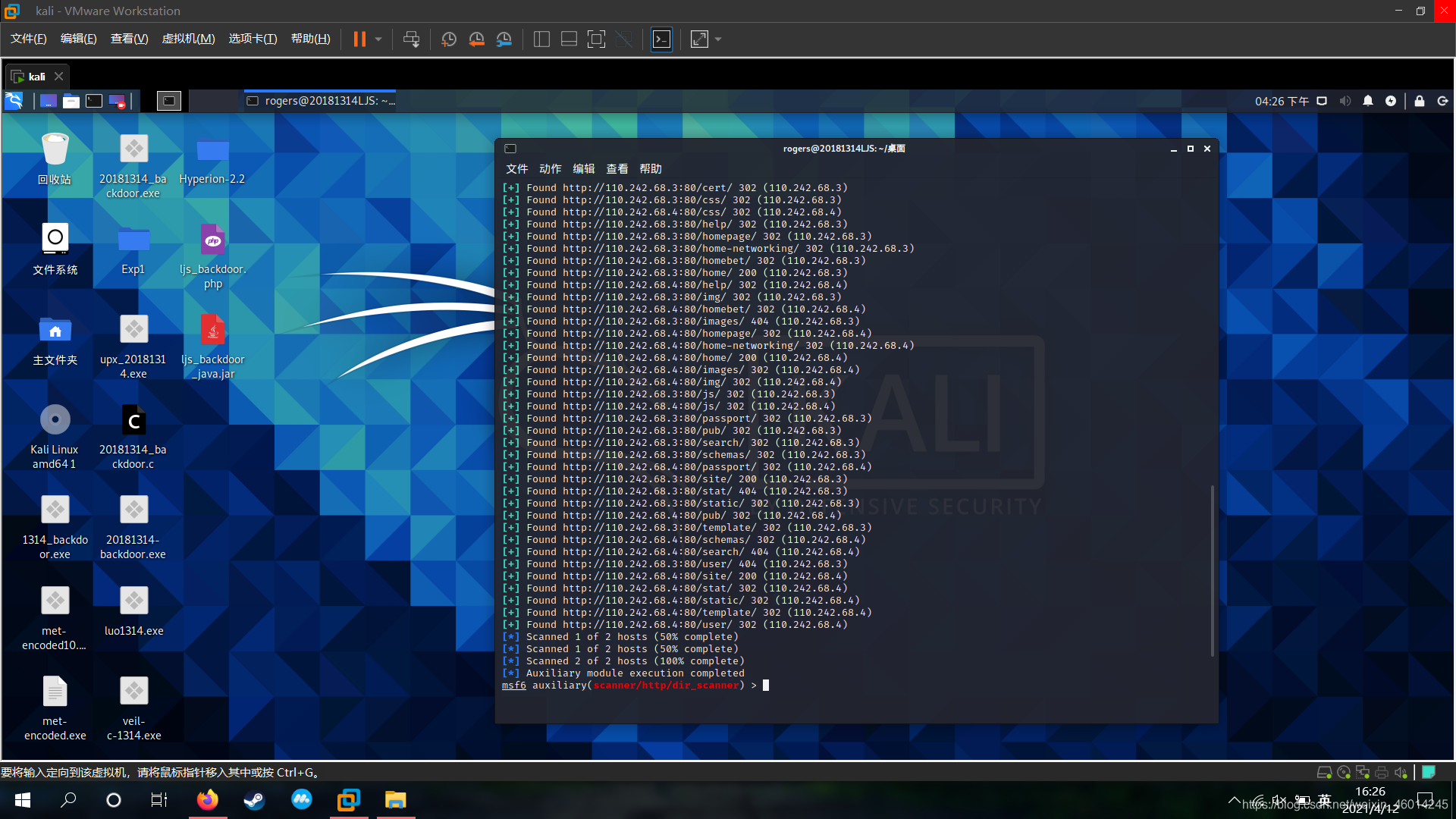Select the ljs_backdoor_java.jar file
Viewport: 1456px width, 819px height.
(212, 347)
